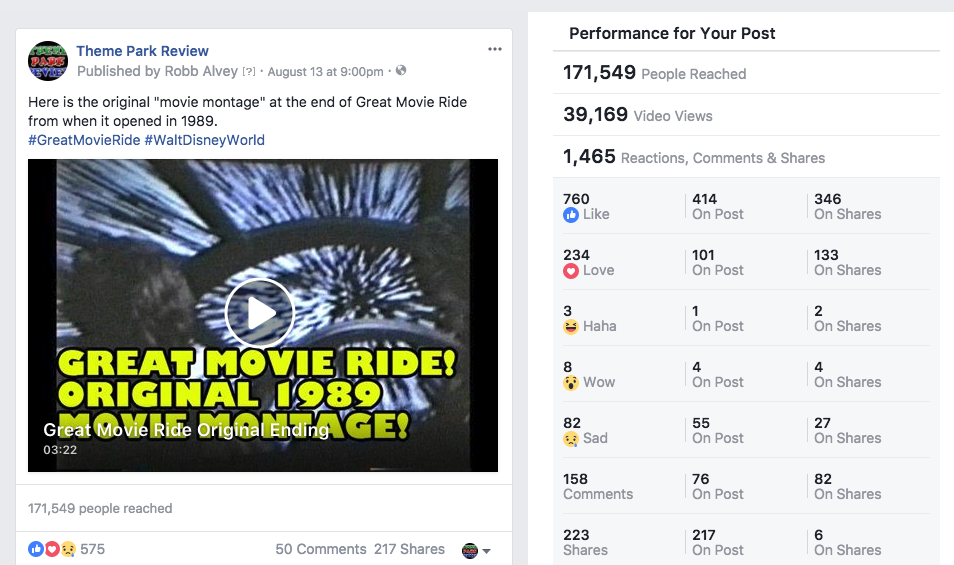Click the 133 On Shares love value
Screen dimensions: 954x565
(x=848, y=263)
